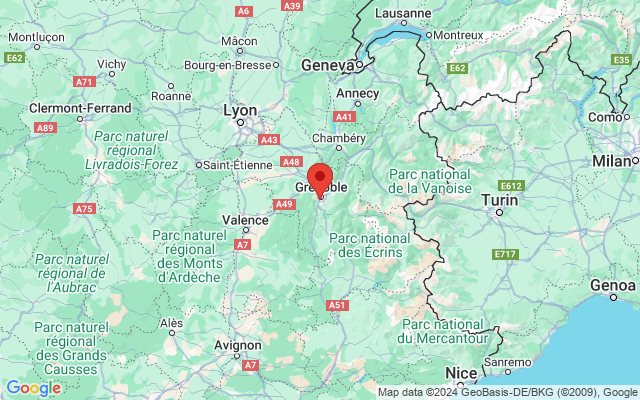The width and height of the screenshot is (640, 400).
Task: Click the A89 shield near Clermont-Ferrand
Action: (x=45, y=128)
